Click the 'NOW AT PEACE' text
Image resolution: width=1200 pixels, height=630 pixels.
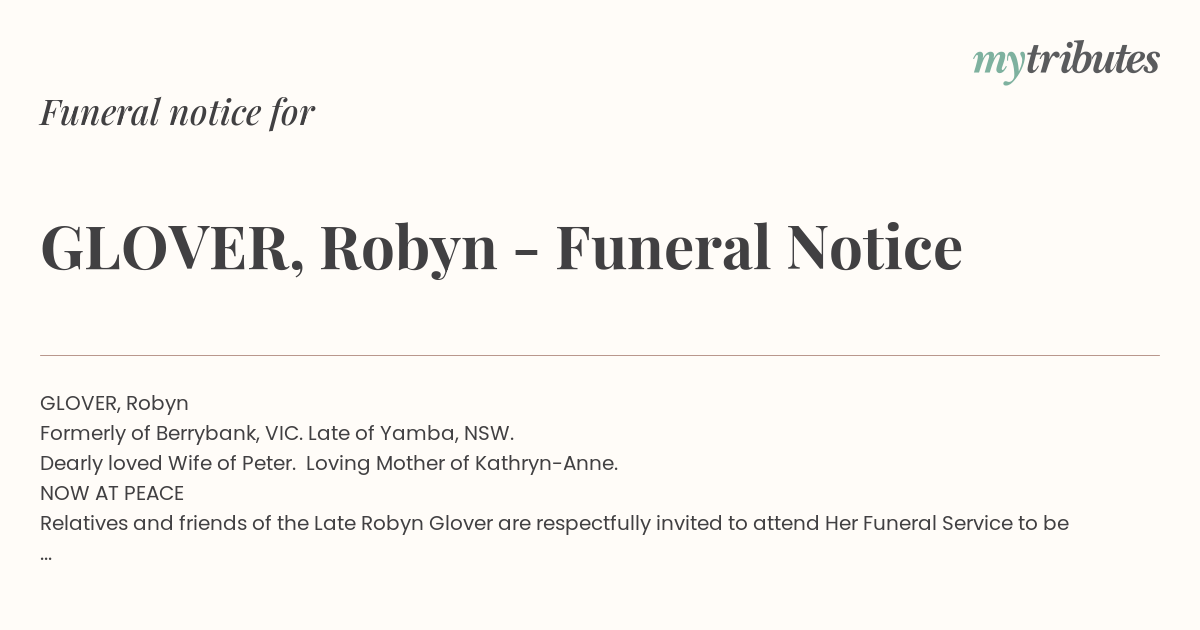point(112,494)
